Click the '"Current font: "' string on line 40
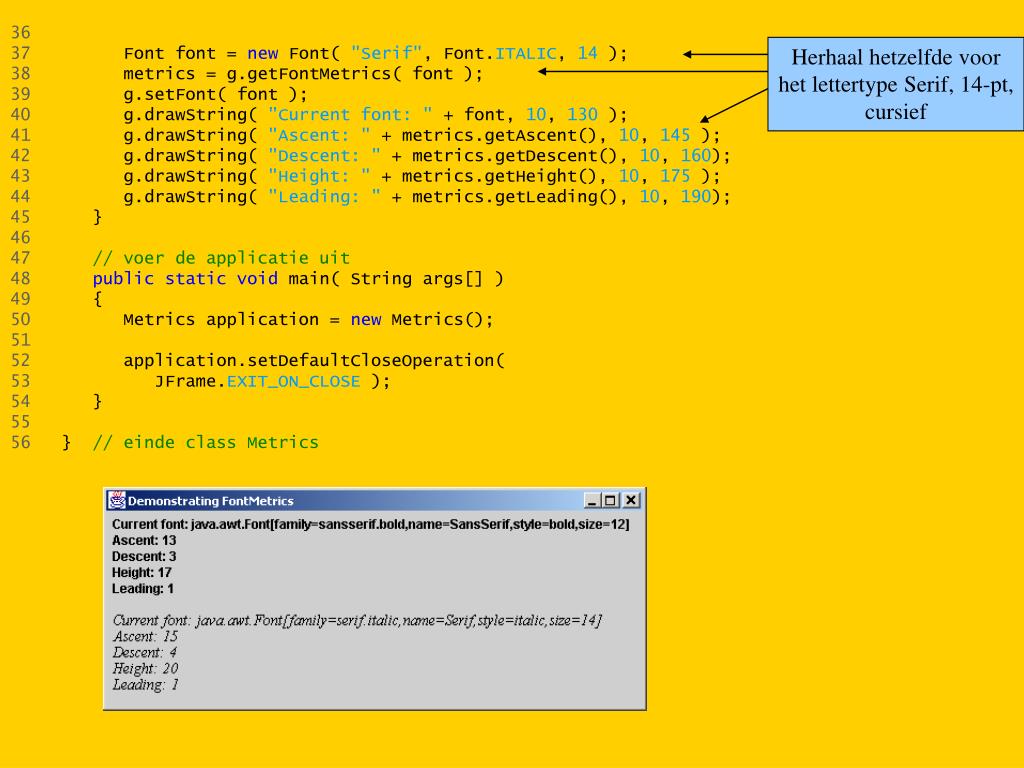The width and height of the screenshot is (1024, 768). tap(350, 115)
